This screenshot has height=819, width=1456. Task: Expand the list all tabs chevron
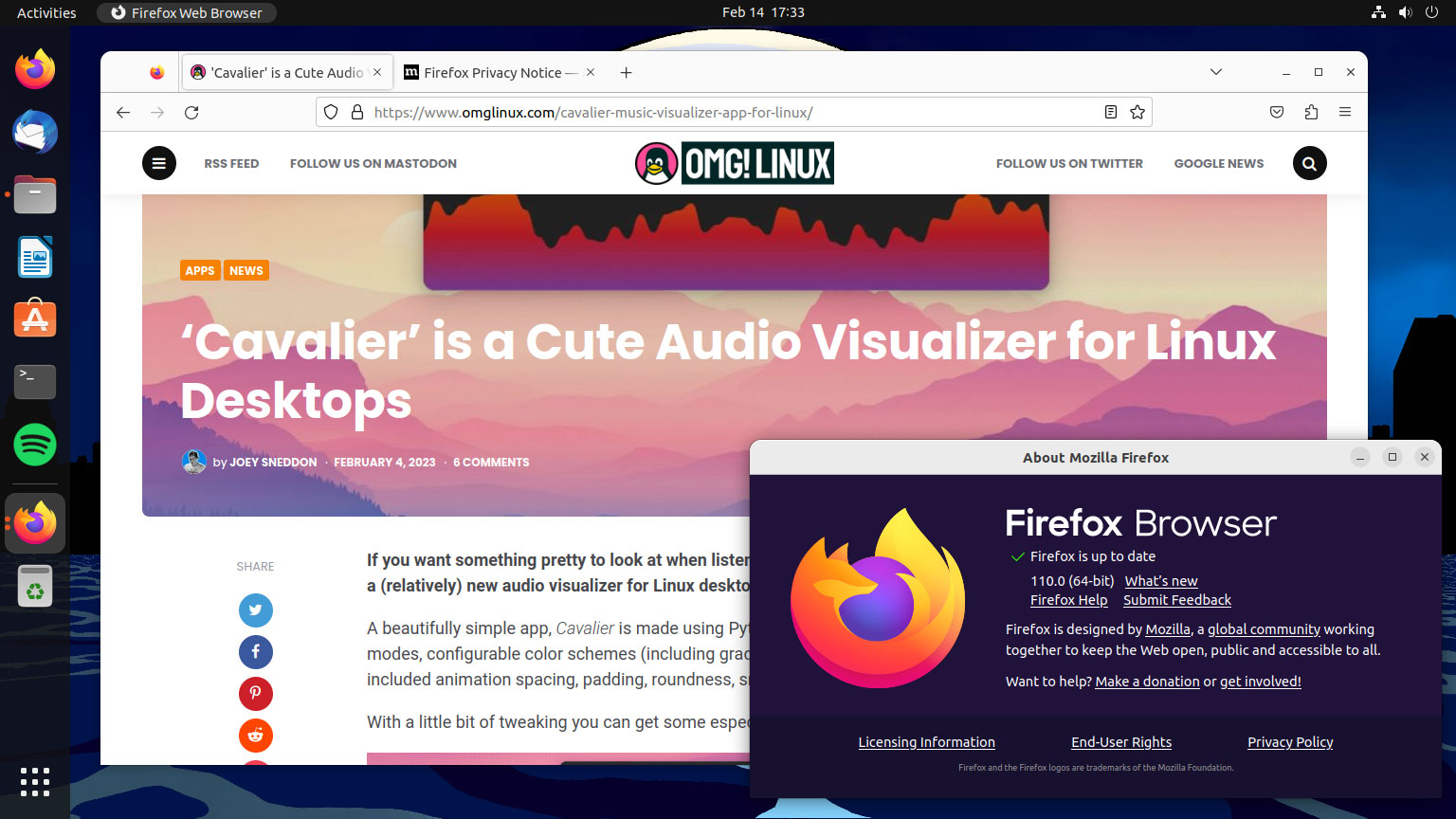[x=1216, y=72]
